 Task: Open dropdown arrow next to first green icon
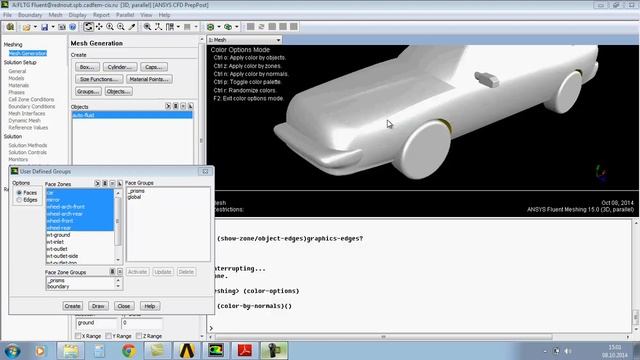(219, 27)
